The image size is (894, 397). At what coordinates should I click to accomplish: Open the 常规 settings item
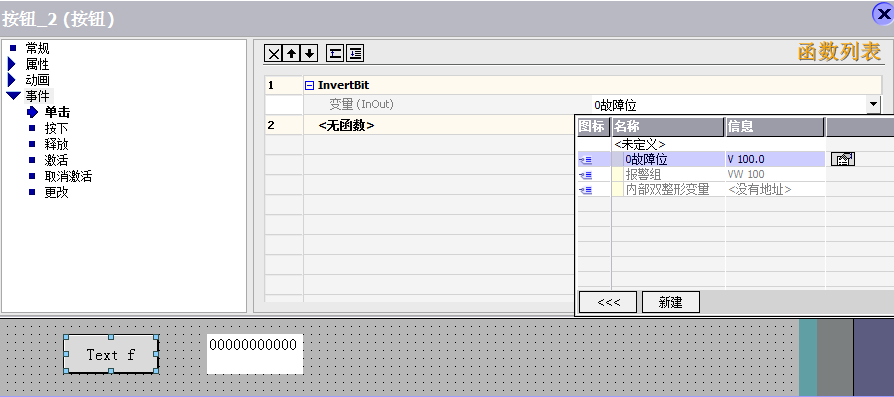(37, 48)
